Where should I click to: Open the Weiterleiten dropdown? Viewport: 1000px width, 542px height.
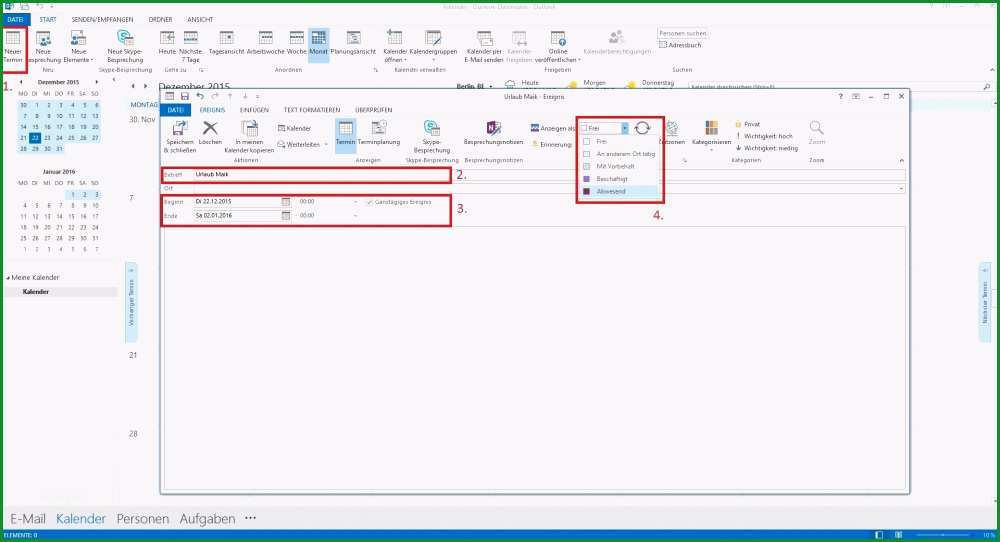pyautogui.click(x=302, y=145)
